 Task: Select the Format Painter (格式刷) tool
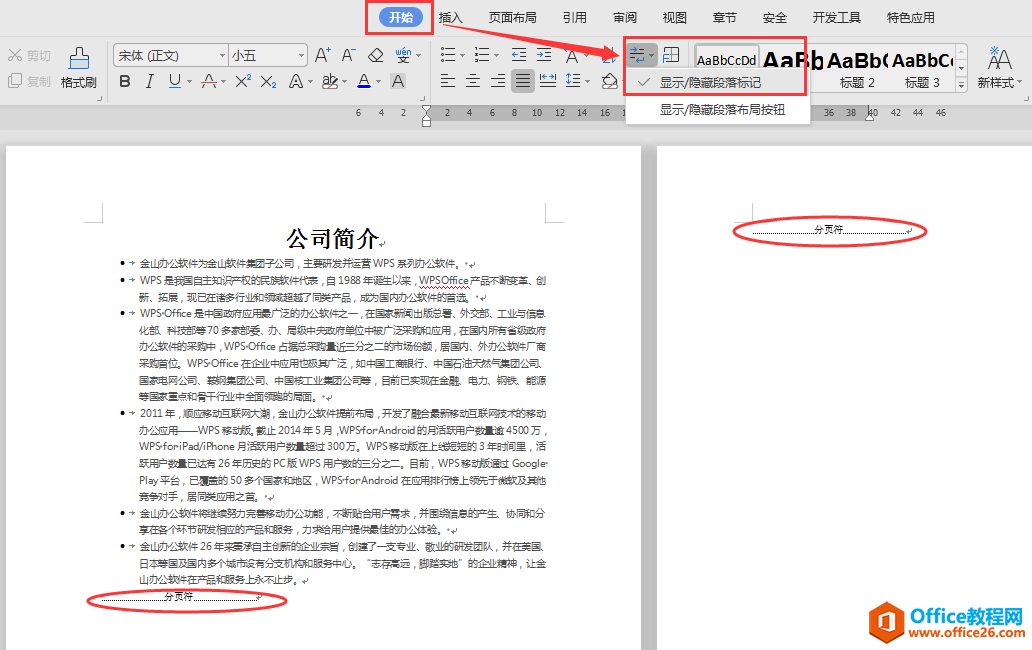point(79,68)
